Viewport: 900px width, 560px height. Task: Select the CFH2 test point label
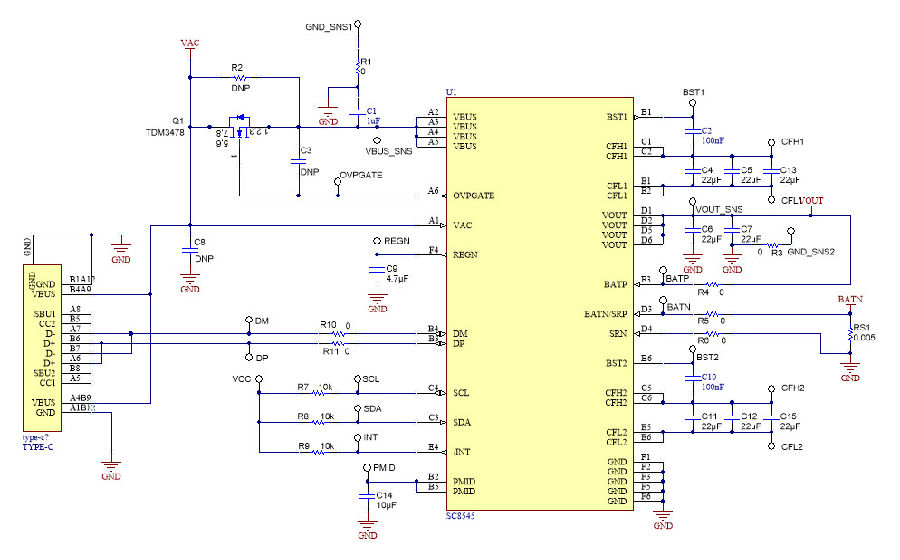tap(793, 388)
